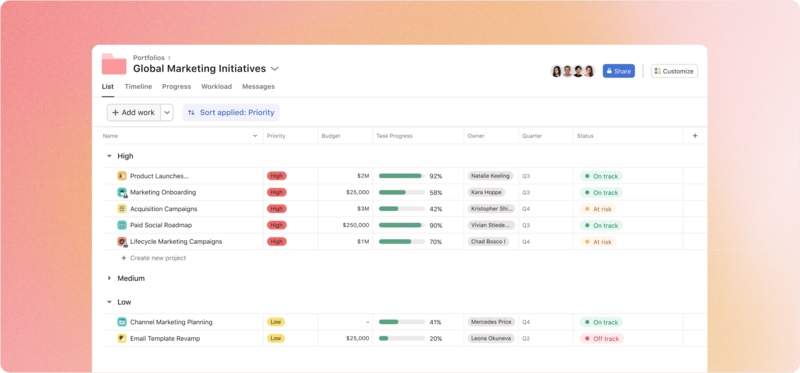
Task: Click the pink portfolio folder icon
Action: [114, 64]
